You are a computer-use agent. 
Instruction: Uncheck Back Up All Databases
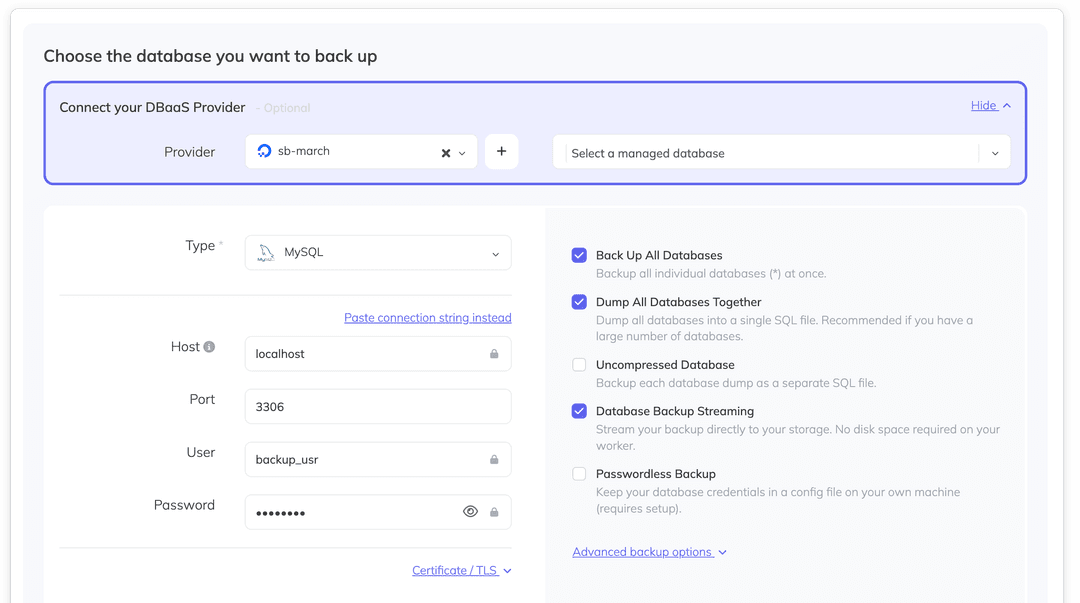pos(579,256)
